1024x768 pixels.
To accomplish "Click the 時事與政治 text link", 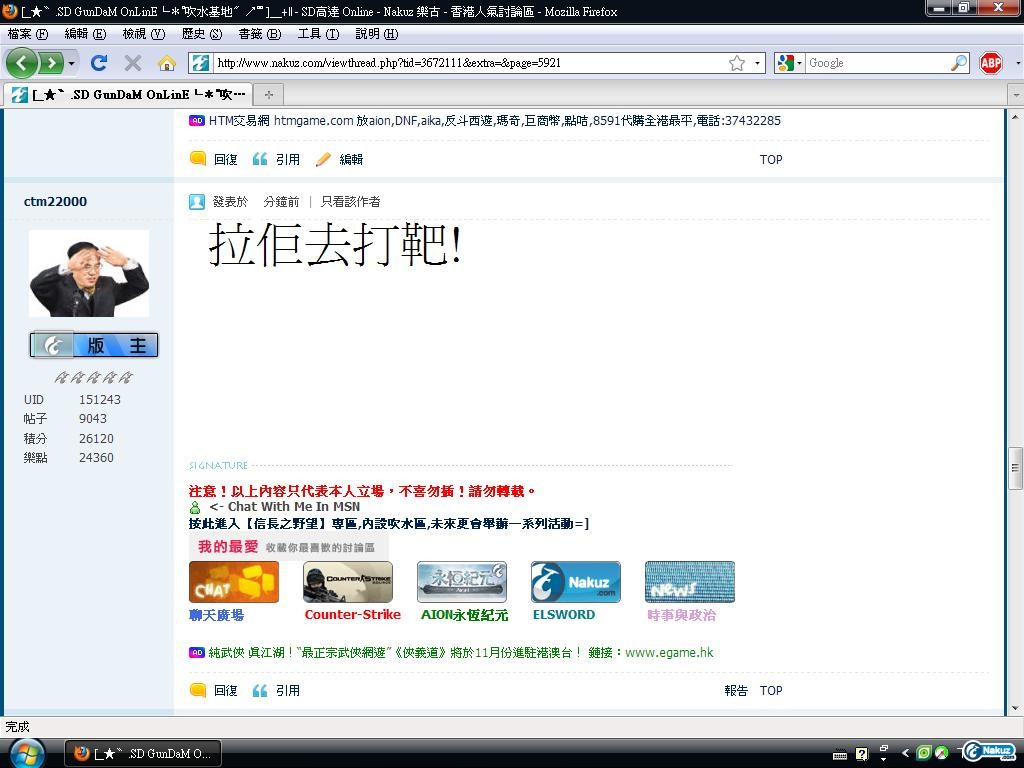I will pos(682,615).
